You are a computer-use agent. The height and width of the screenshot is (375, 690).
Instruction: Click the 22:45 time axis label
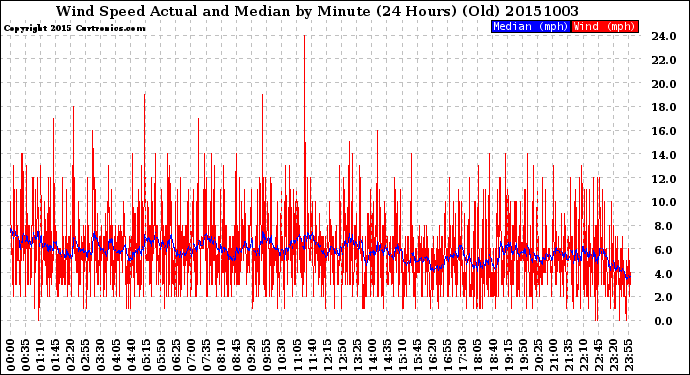(598, 355)
